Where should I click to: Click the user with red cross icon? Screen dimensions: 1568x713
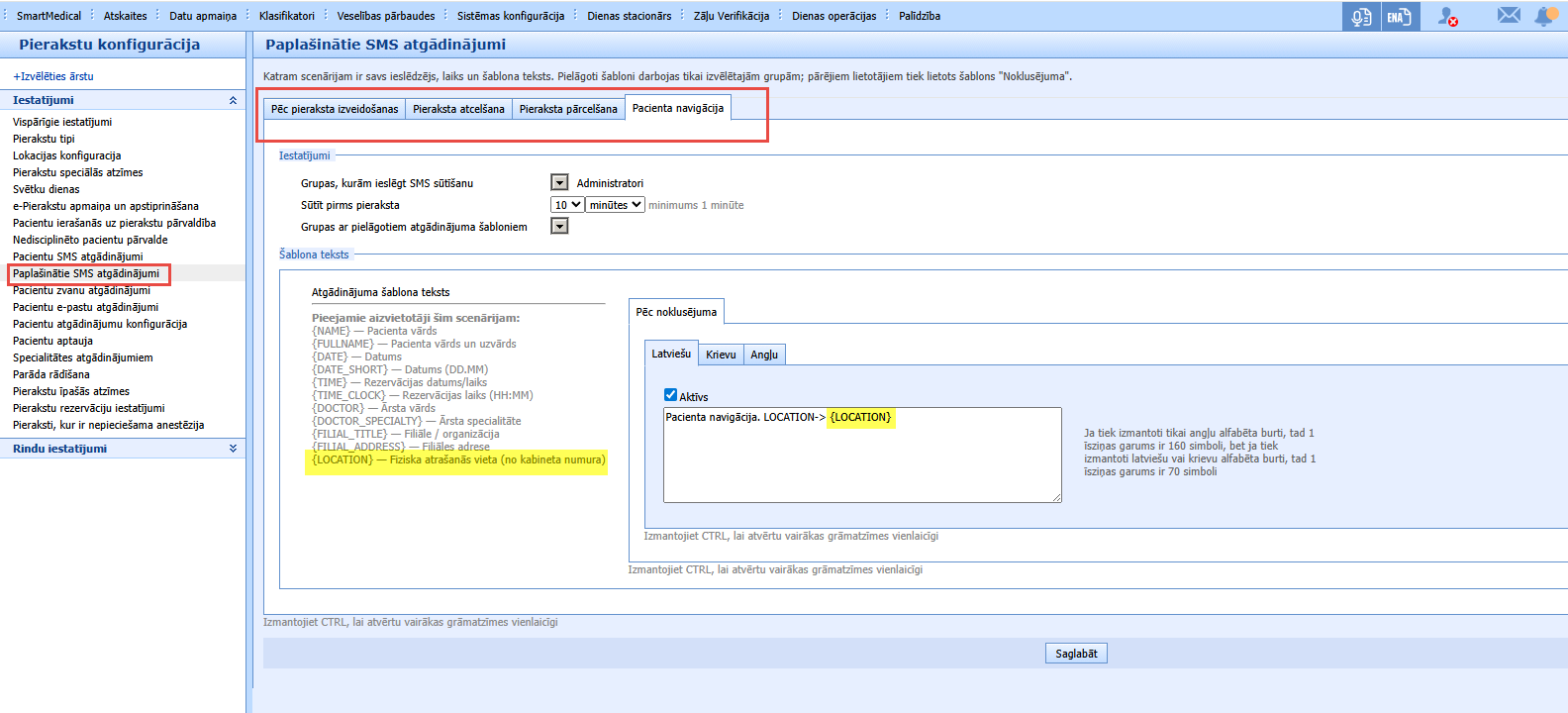[1447, 16]
